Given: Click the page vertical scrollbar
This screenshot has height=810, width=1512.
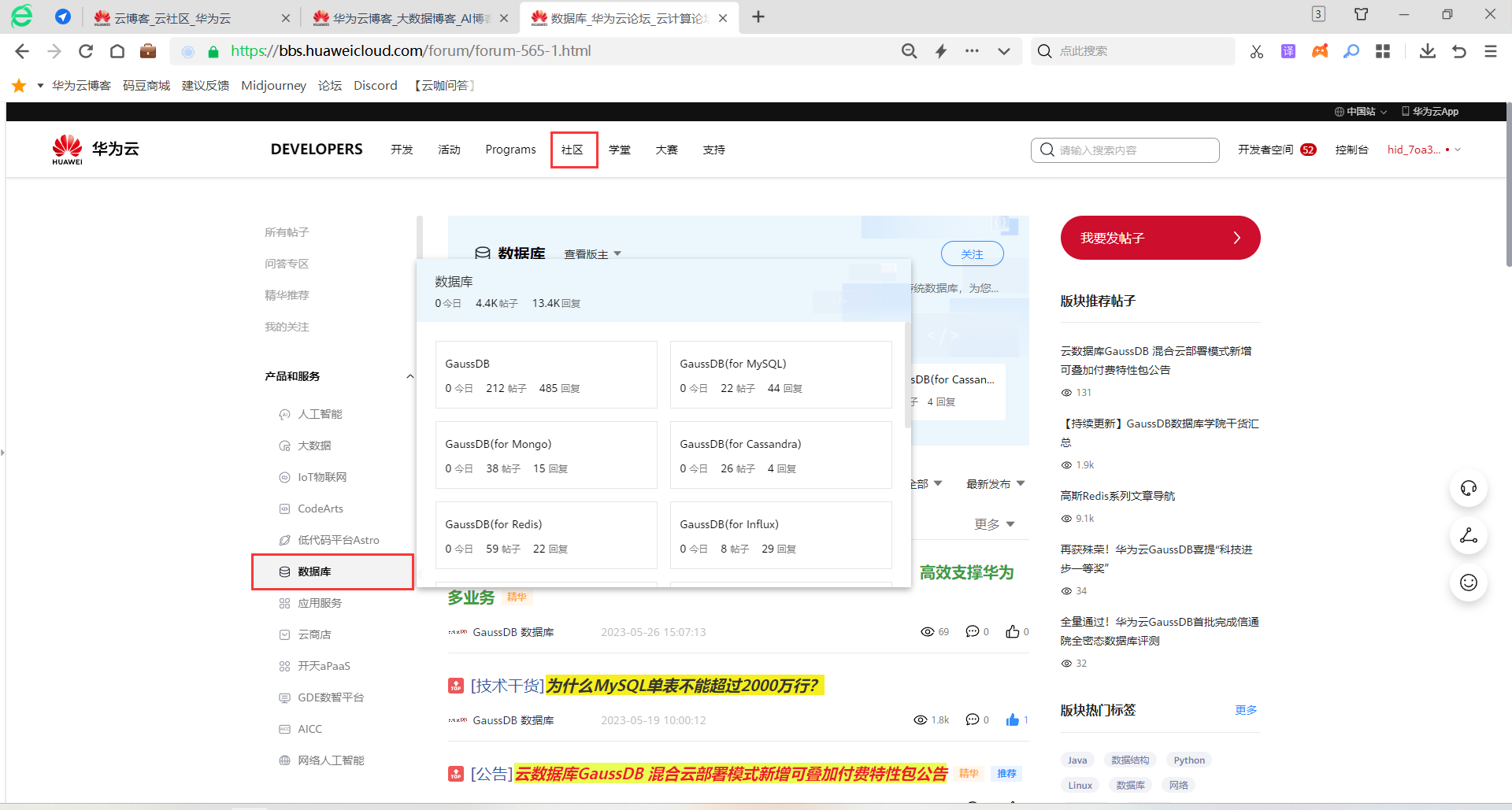Looking at the screenshot, I should (1508, 185).
